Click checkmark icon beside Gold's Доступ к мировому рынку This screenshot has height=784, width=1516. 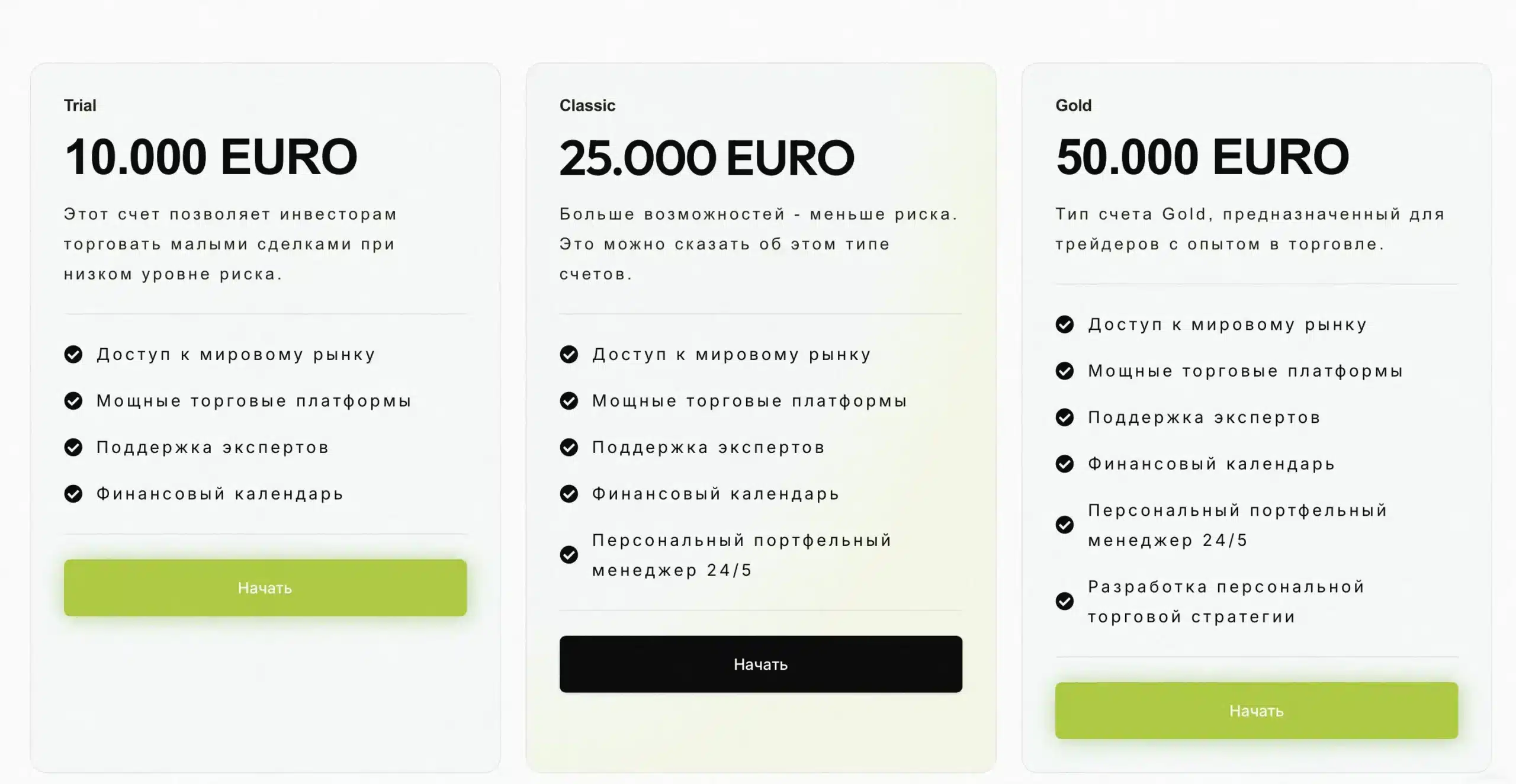point(1065,324)
